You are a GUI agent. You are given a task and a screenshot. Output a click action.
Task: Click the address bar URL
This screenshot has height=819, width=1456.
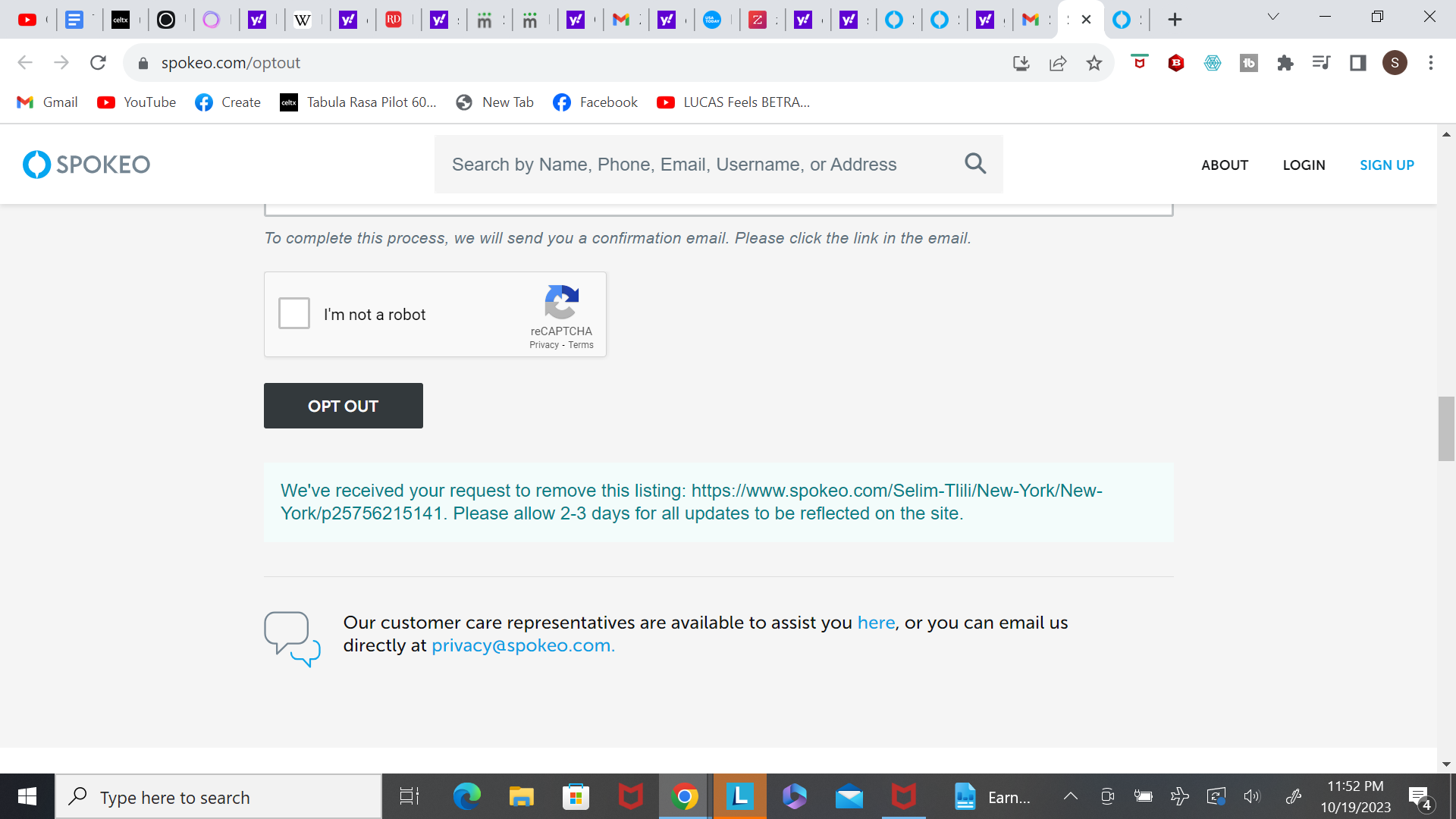[231, 63]
